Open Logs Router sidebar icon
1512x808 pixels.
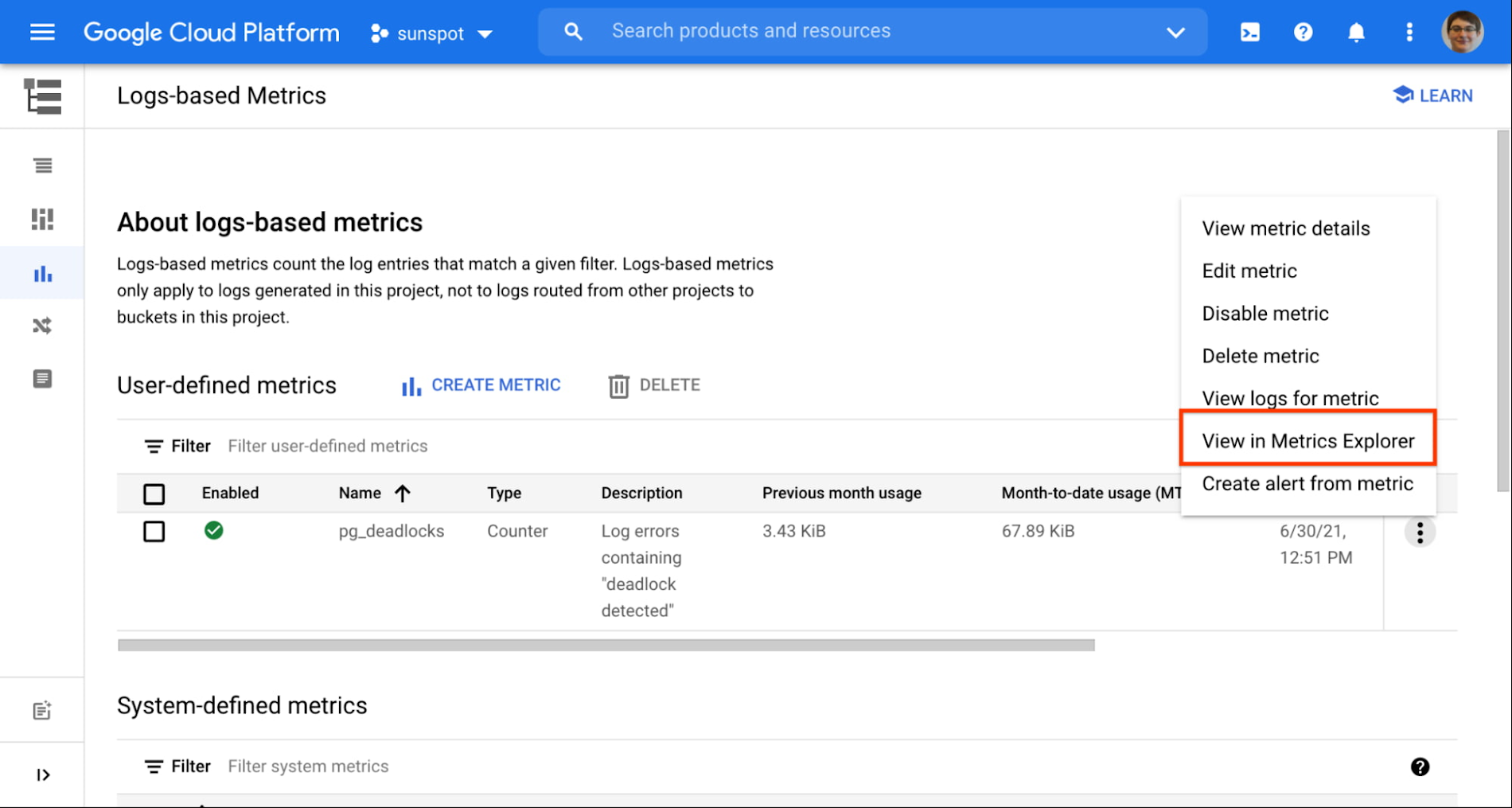[42, 326]
